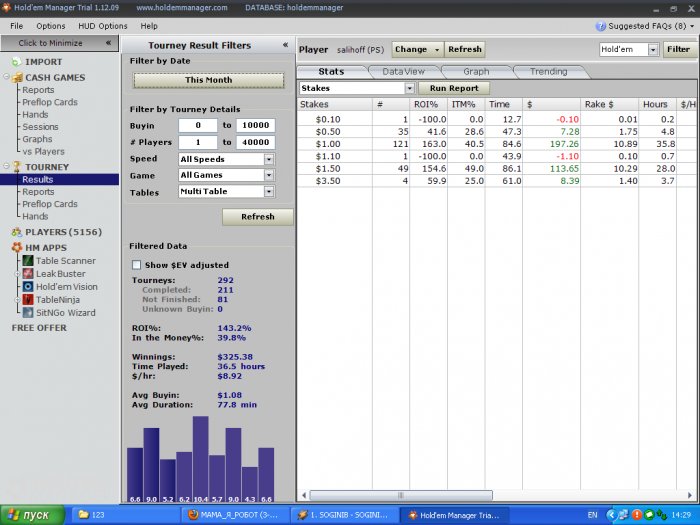
Task: Expand the Tables dropdown showing Multi Table
Action: [x=268, y=192]
